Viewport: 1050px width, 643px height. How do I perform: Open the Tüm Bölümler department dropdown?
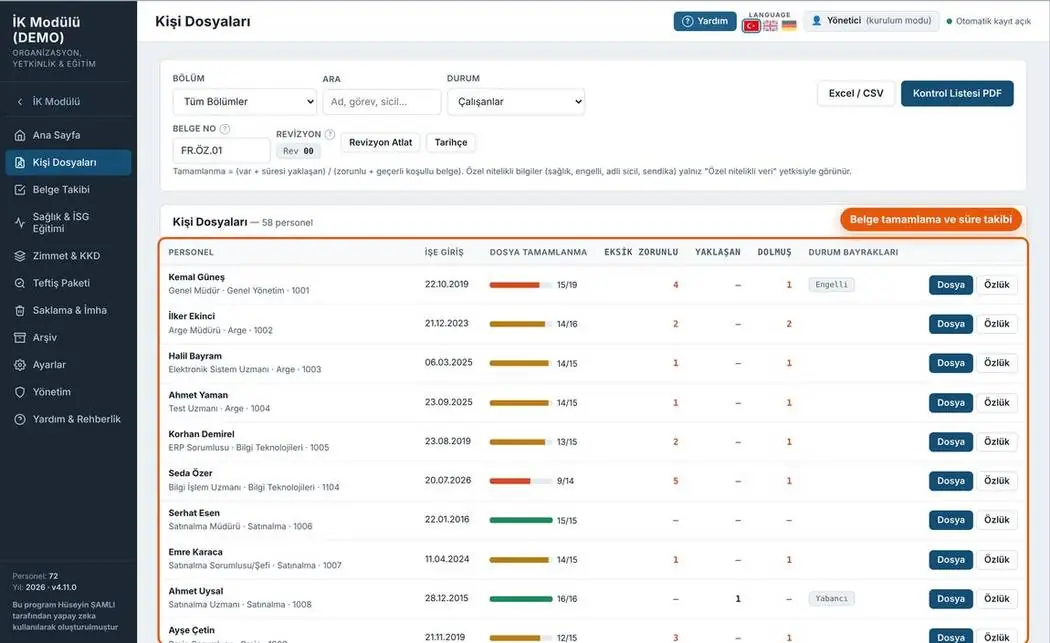(x=245, y=102)
